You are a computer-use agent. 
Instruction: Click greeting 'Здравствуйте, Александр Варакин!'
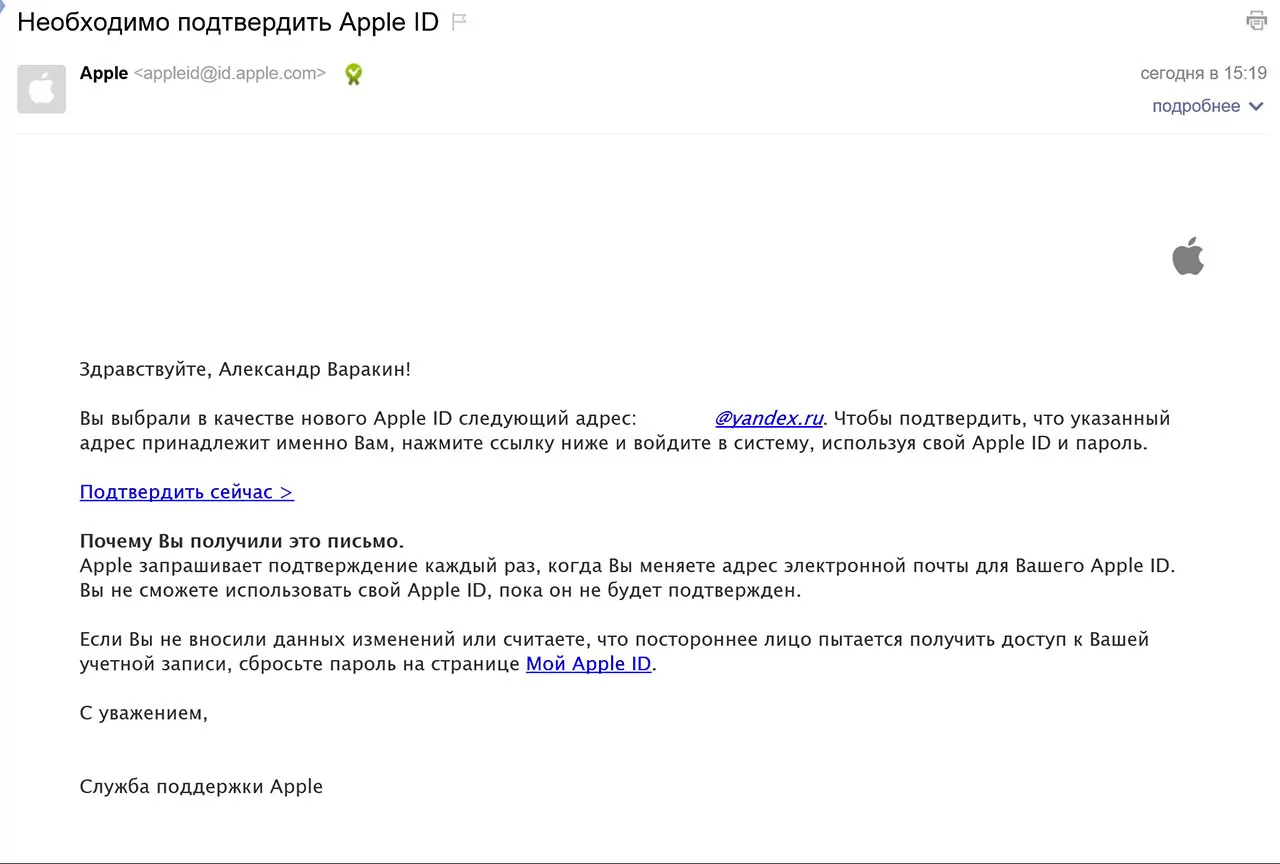click(245, 370)
